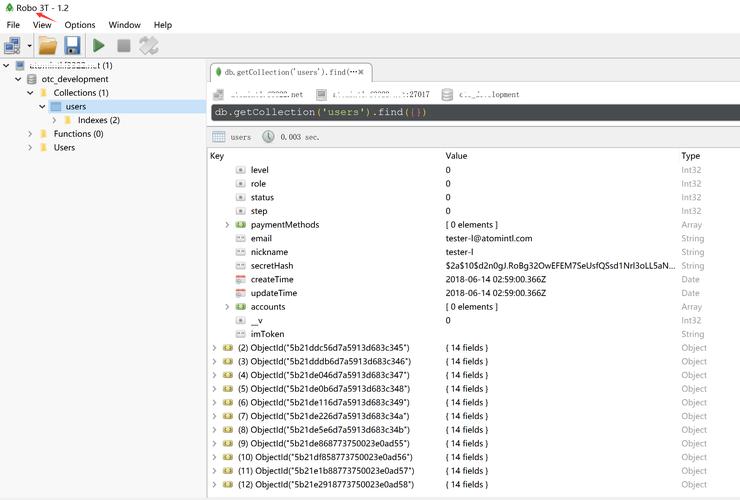This screenshot has width=740, height=500.
Task: Run the query with the green play button
Action: 99,46
